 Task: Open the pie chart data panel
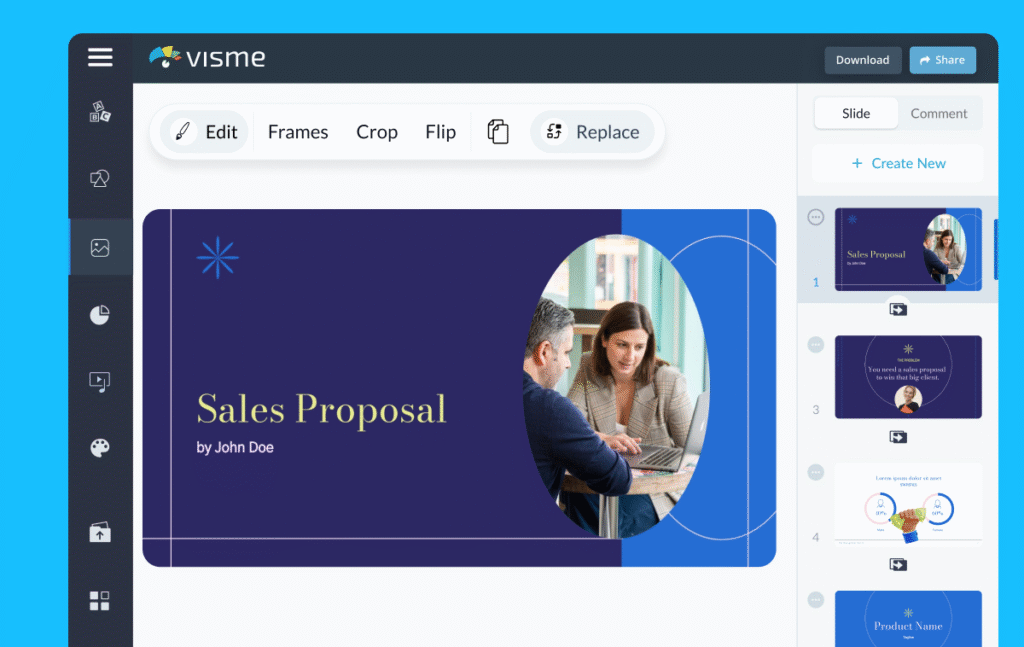(x=100, y=315)
